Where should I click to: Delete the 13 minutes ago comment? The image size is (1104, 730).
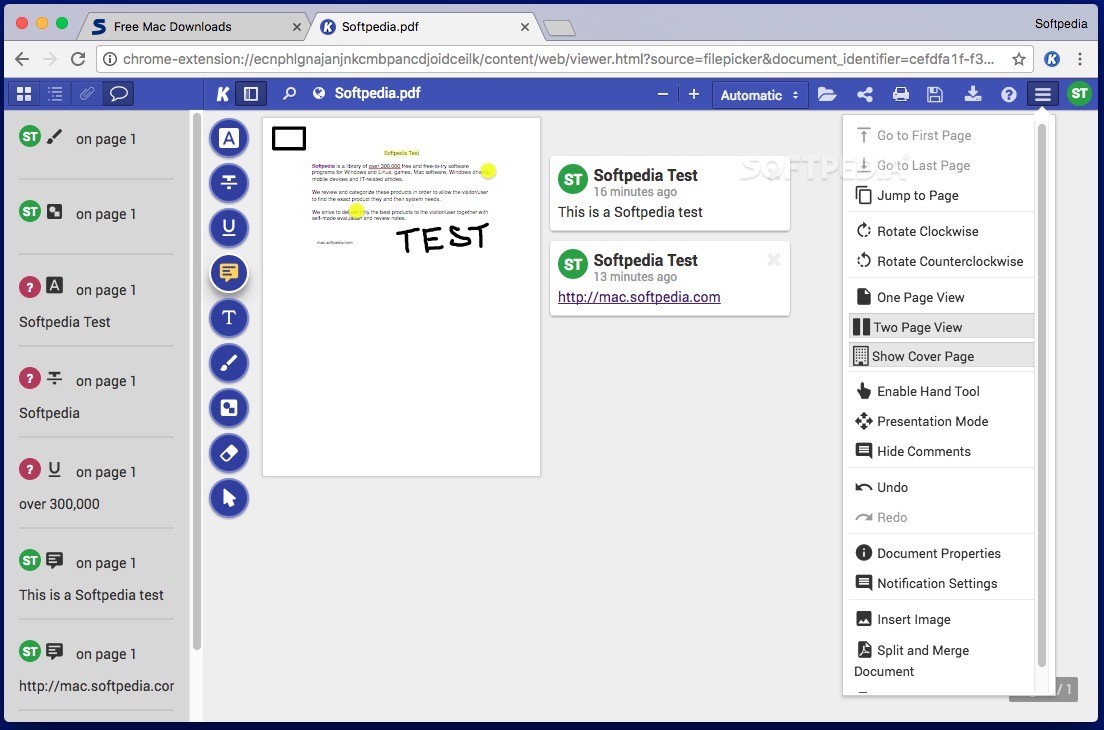[x=774, y=259]
